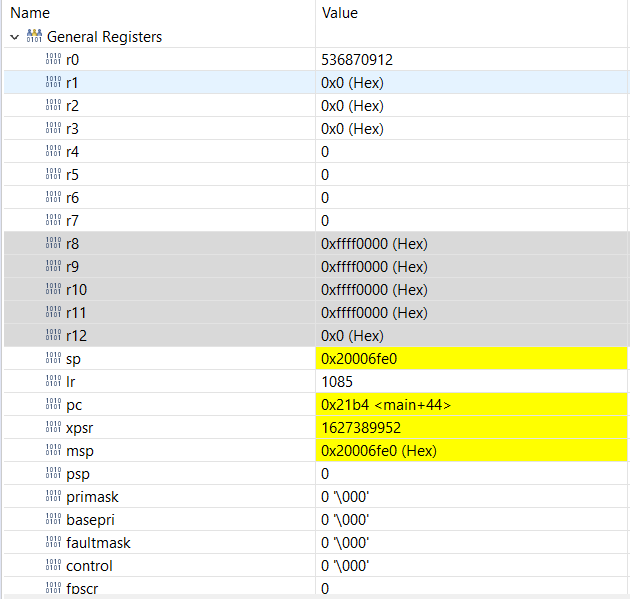Click the register icon beside r12
This screenshot has height=599, width=630.
[53, 335]
